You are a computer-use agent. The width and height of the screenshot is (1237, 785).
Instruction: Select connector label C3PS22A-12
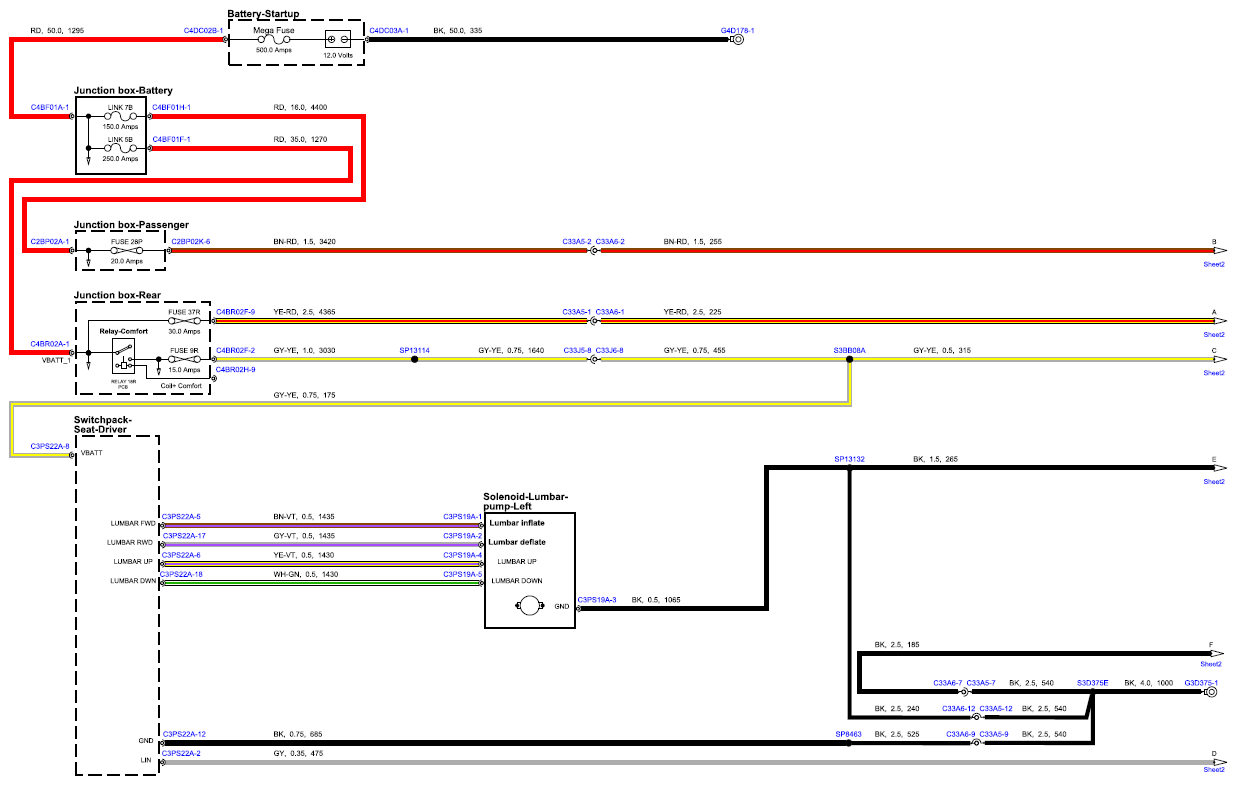[184, 734]
